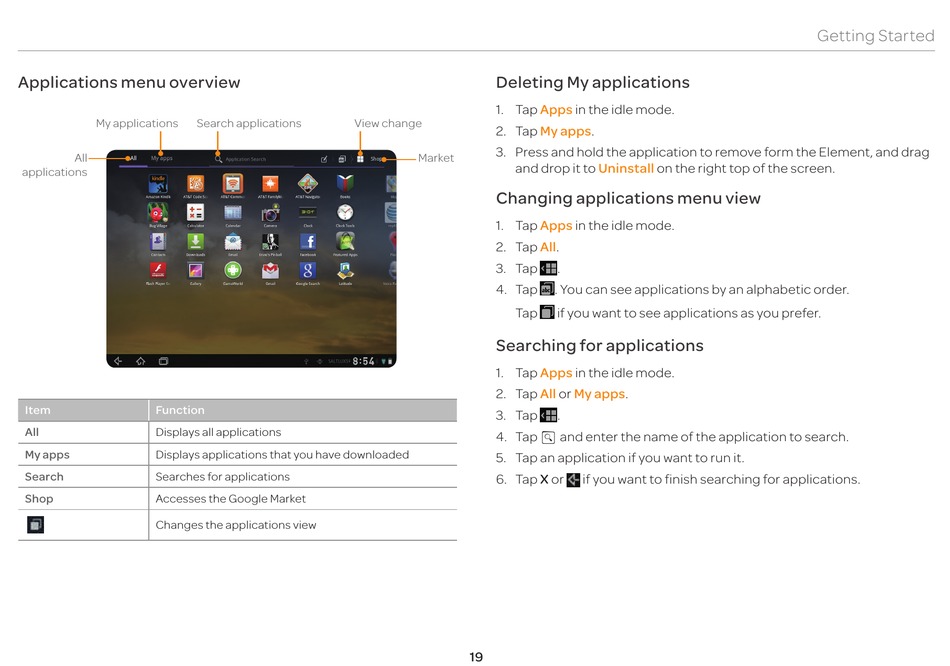Open the Camera app icon
The height and width of the screenshot is (666, 950).
tap(270, 213)
